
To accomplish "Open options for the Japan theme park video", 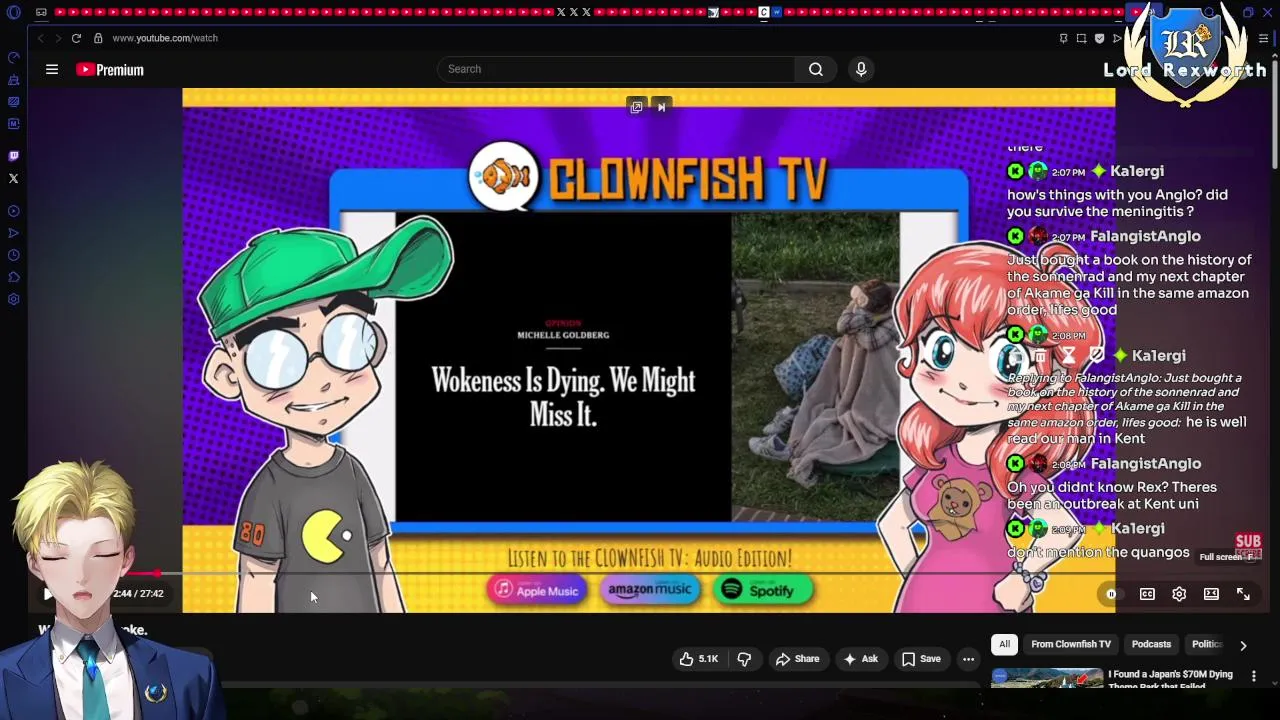I will (x=1254, y=676).
